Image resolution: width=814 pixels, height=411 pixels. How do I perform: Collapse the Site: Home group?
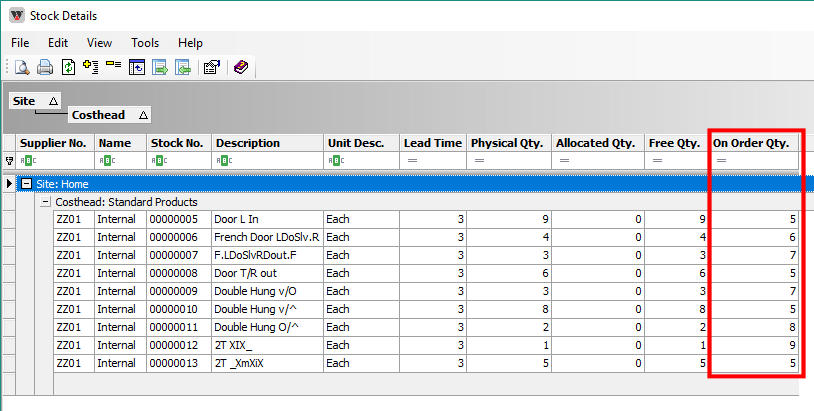[x=27, y=184]
